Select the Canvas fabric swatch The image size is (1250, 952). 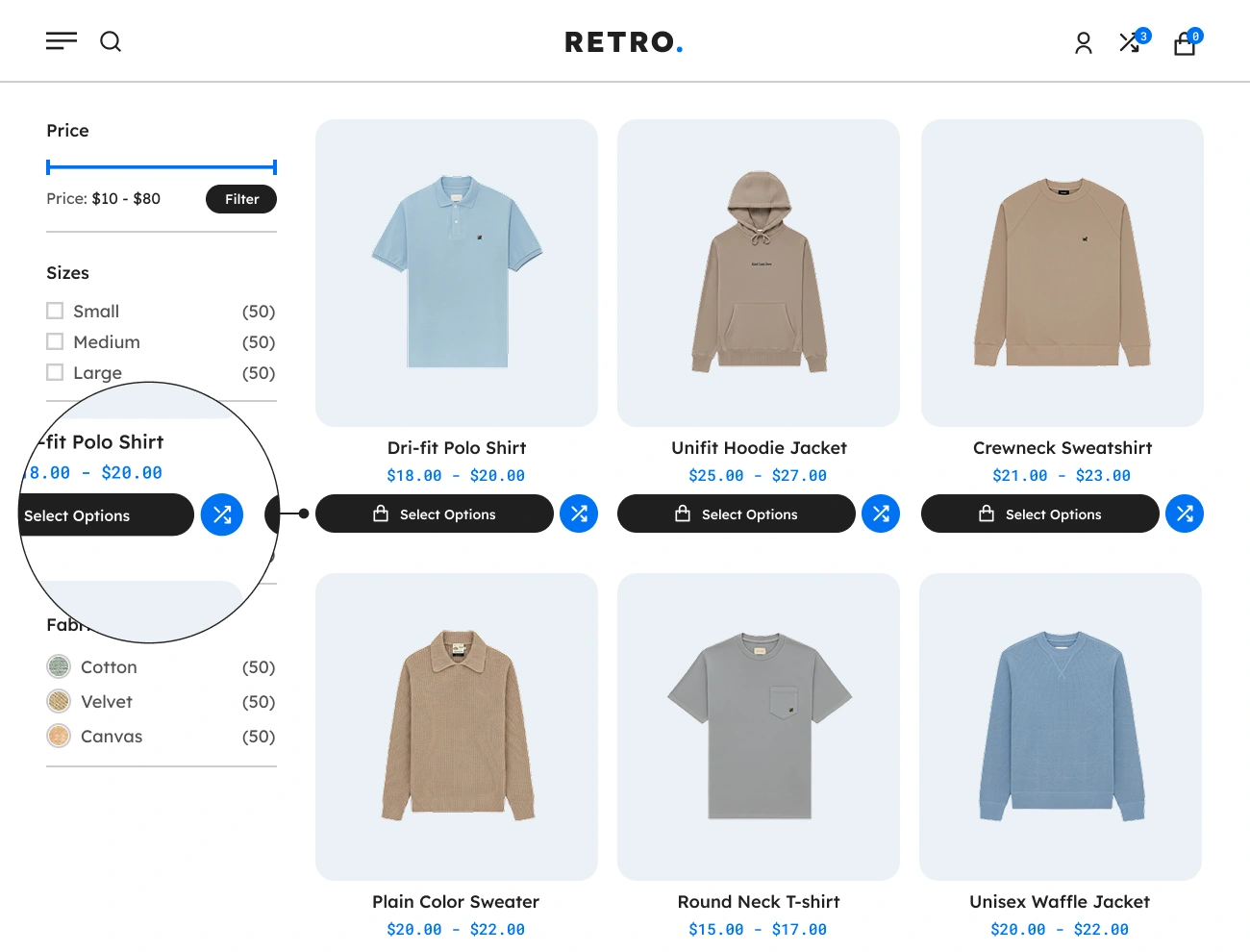click(x=59, y=736)
